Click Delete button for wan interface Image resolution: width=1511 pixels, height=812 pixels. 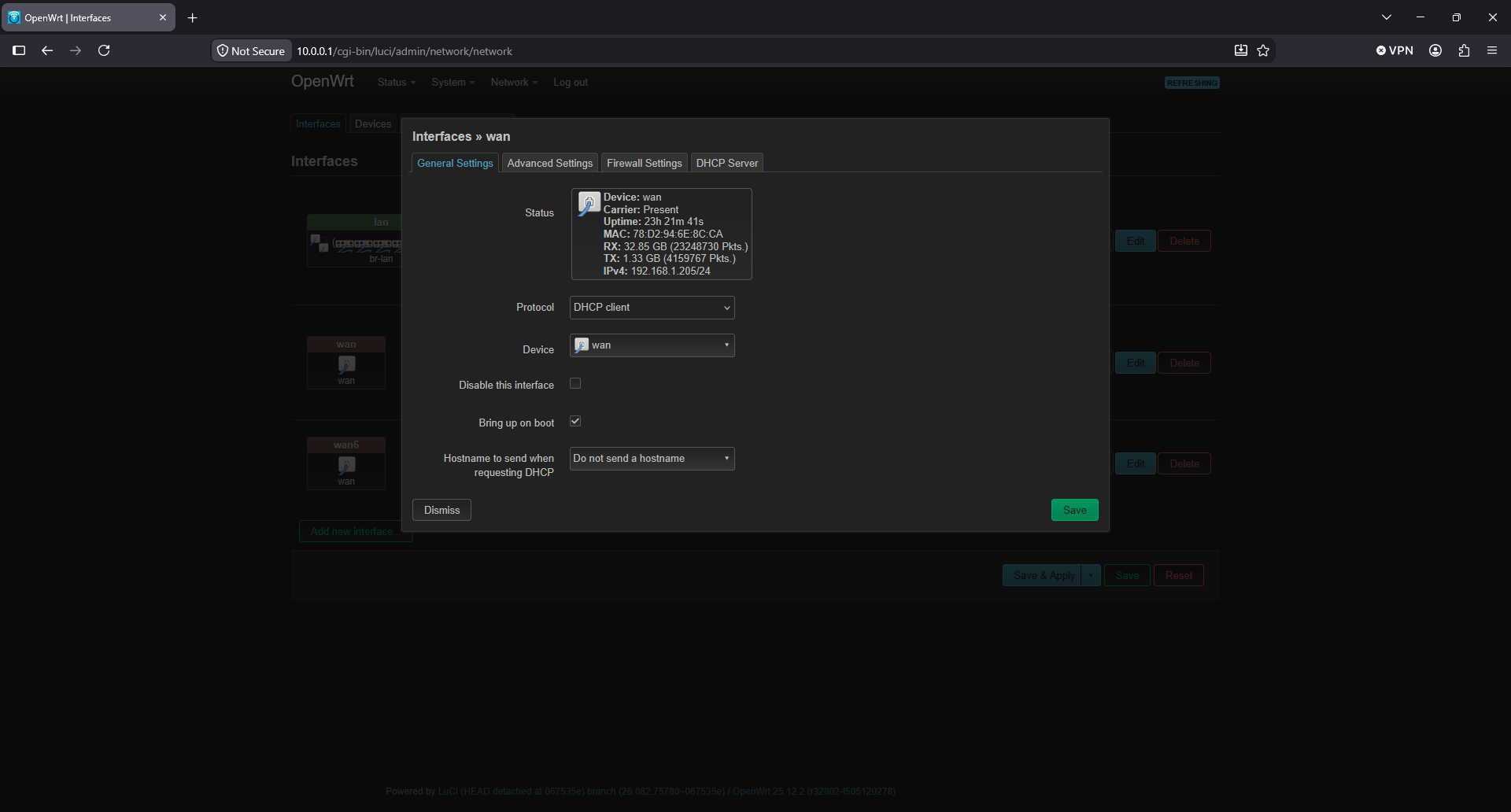pyautogui.click(x=1184, y=363)
